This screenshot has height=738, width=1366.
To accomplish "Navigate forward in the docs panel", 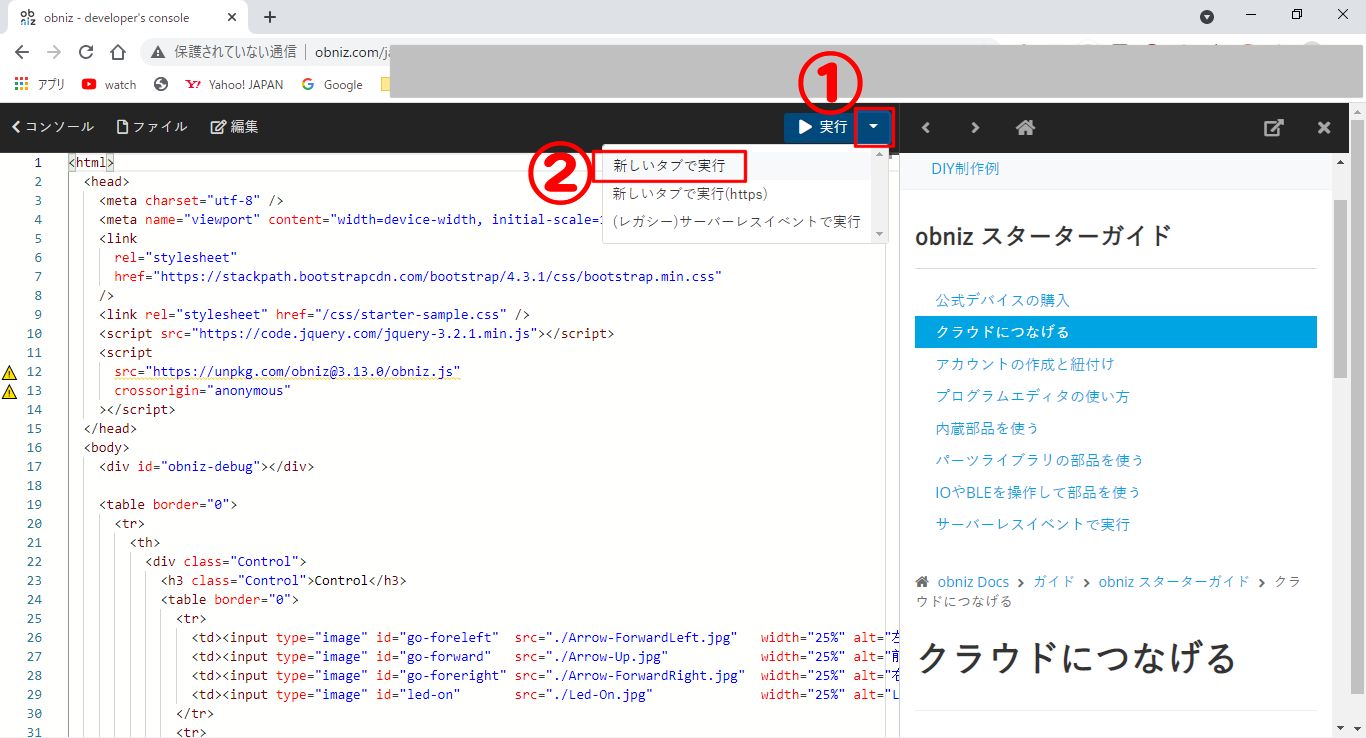I will pyautogui.click(x=975, y=127).
